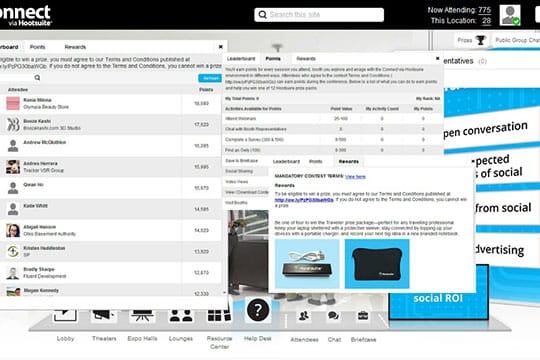The width and height of the screenshot is (540, 360).
Task: Click the pink avatar of Olympia Beauty Store attendee
Action: (13, 103)
